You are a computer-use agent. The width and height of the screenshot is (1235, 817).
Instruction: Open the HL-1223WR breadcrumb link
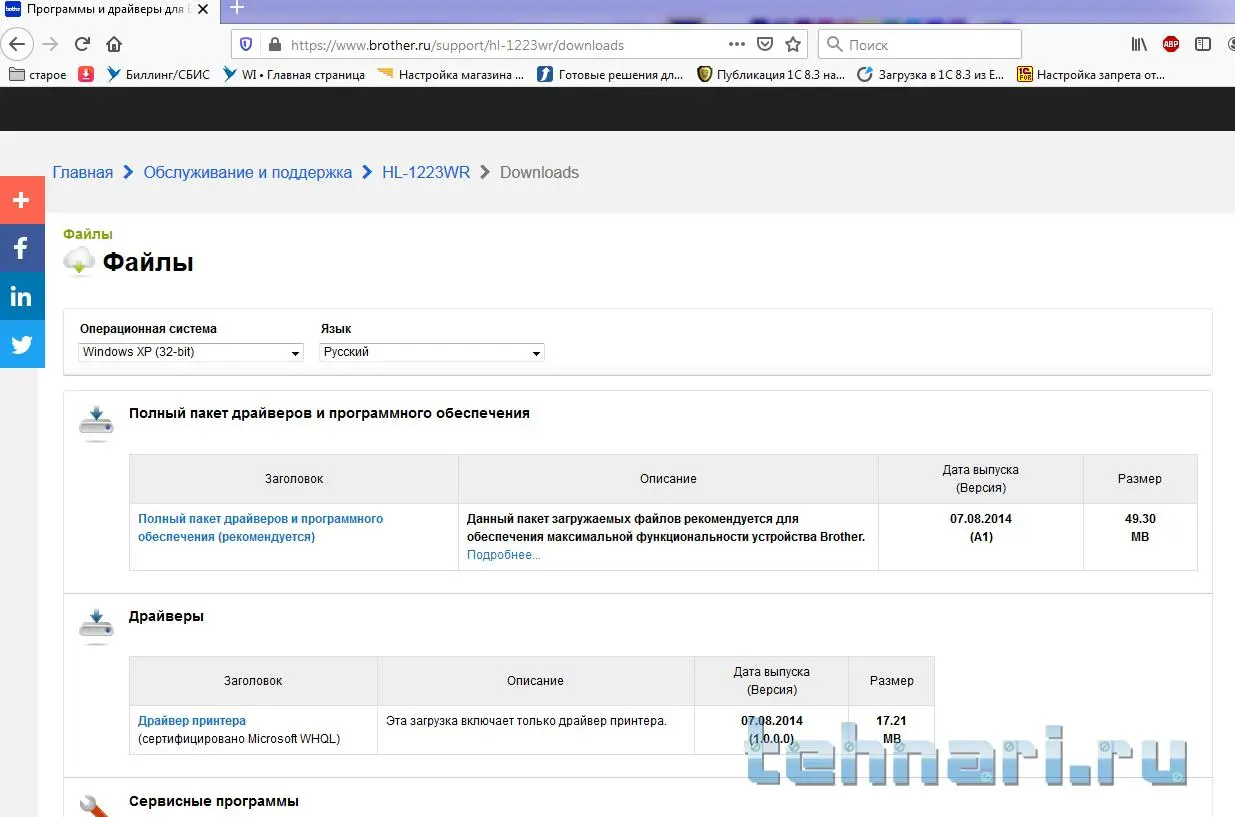pyautogui.click(x=426, y=172)
